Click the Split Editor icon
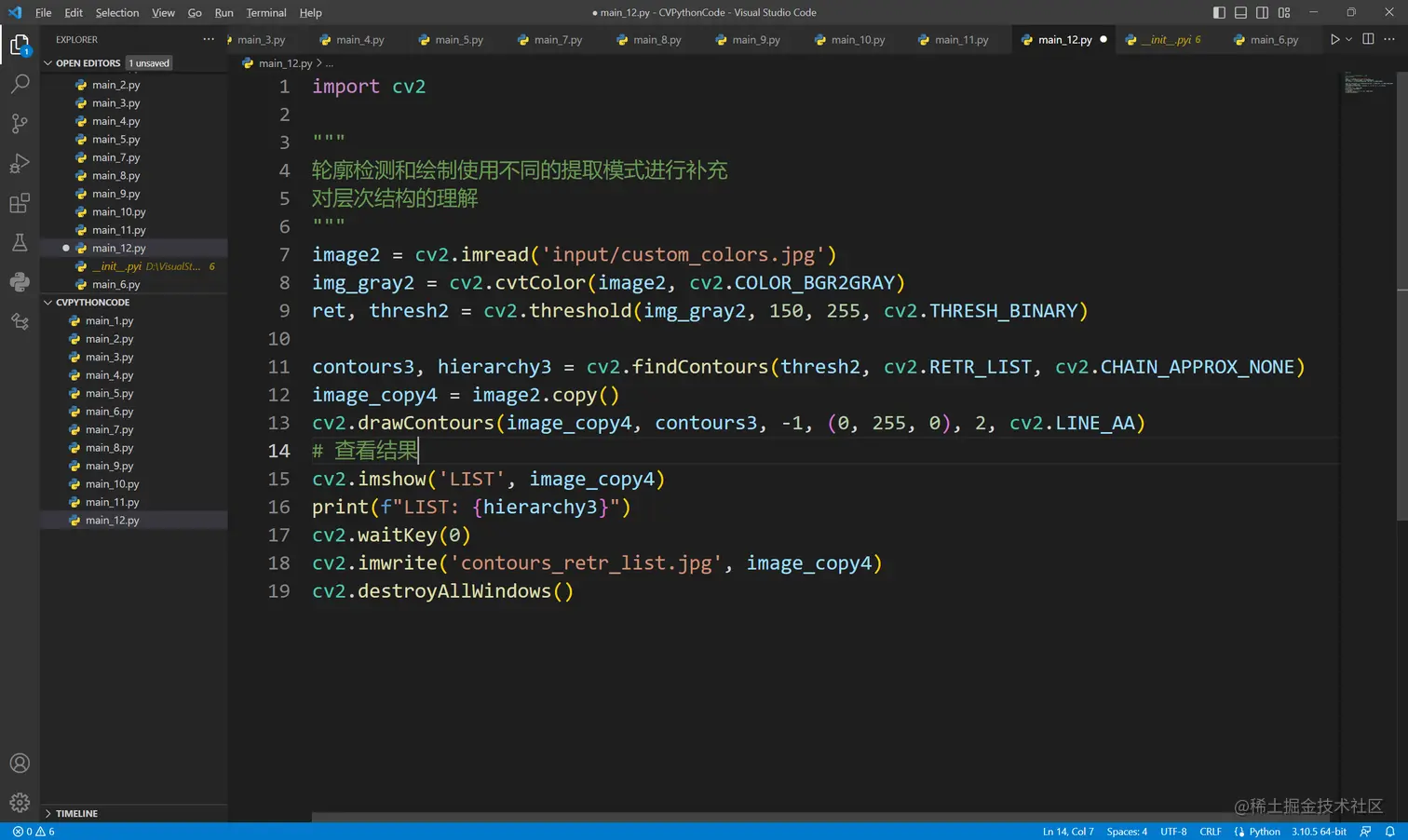The width and height of the screenshot is (1408, 840). pyautogui.click(x=1368, y=39)
